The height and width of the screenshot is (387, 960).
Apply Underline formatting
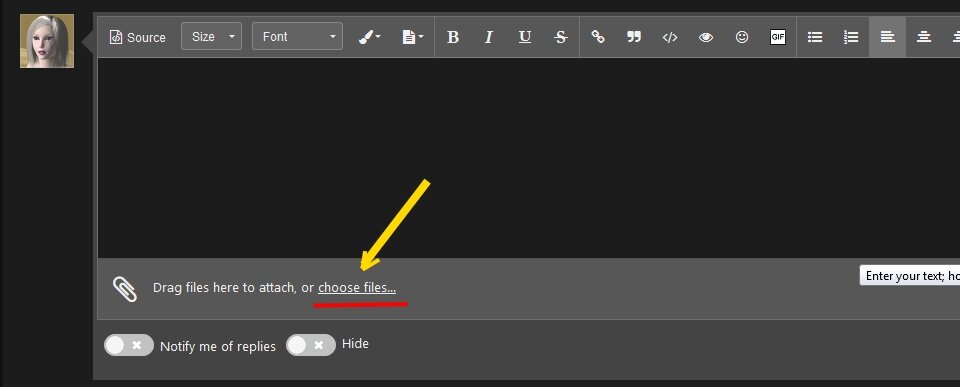[525, 37]
